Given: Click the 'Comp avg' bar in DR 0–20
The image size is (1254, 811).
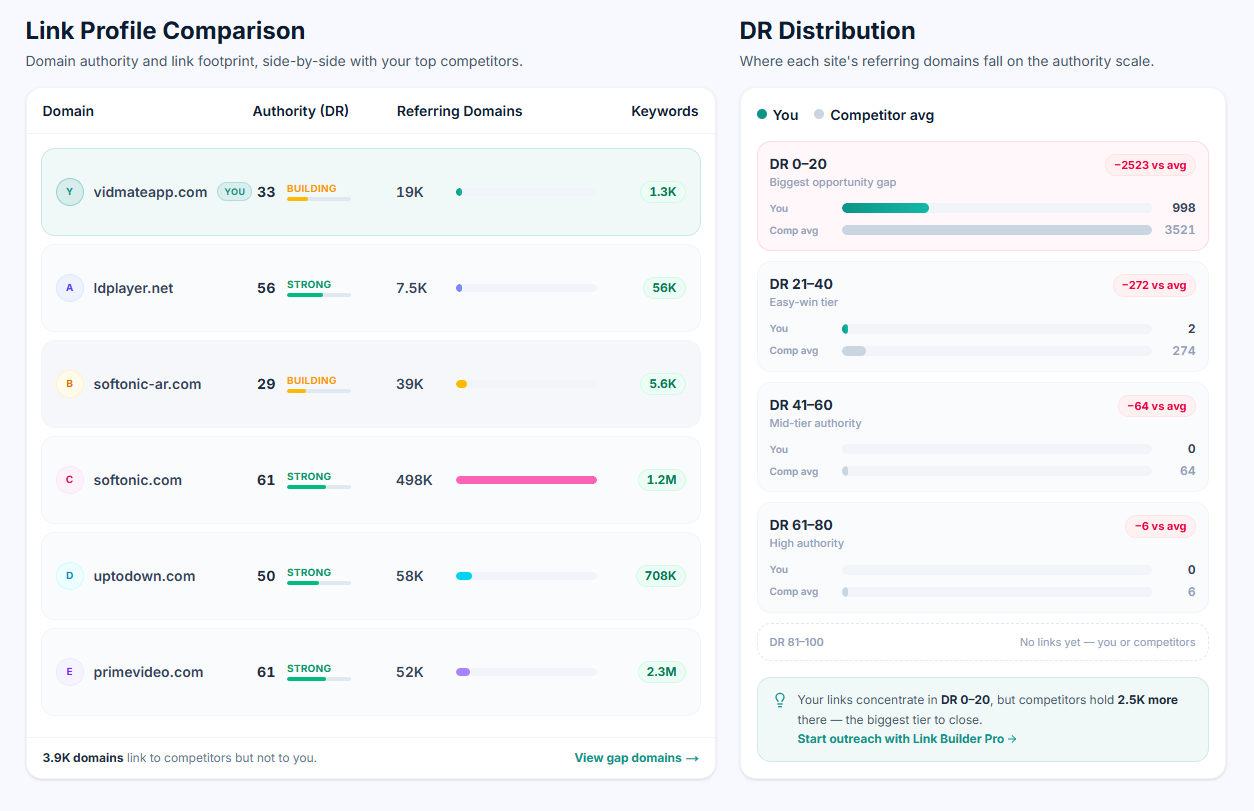Looking at the screenshot, I should click(997, 230).
